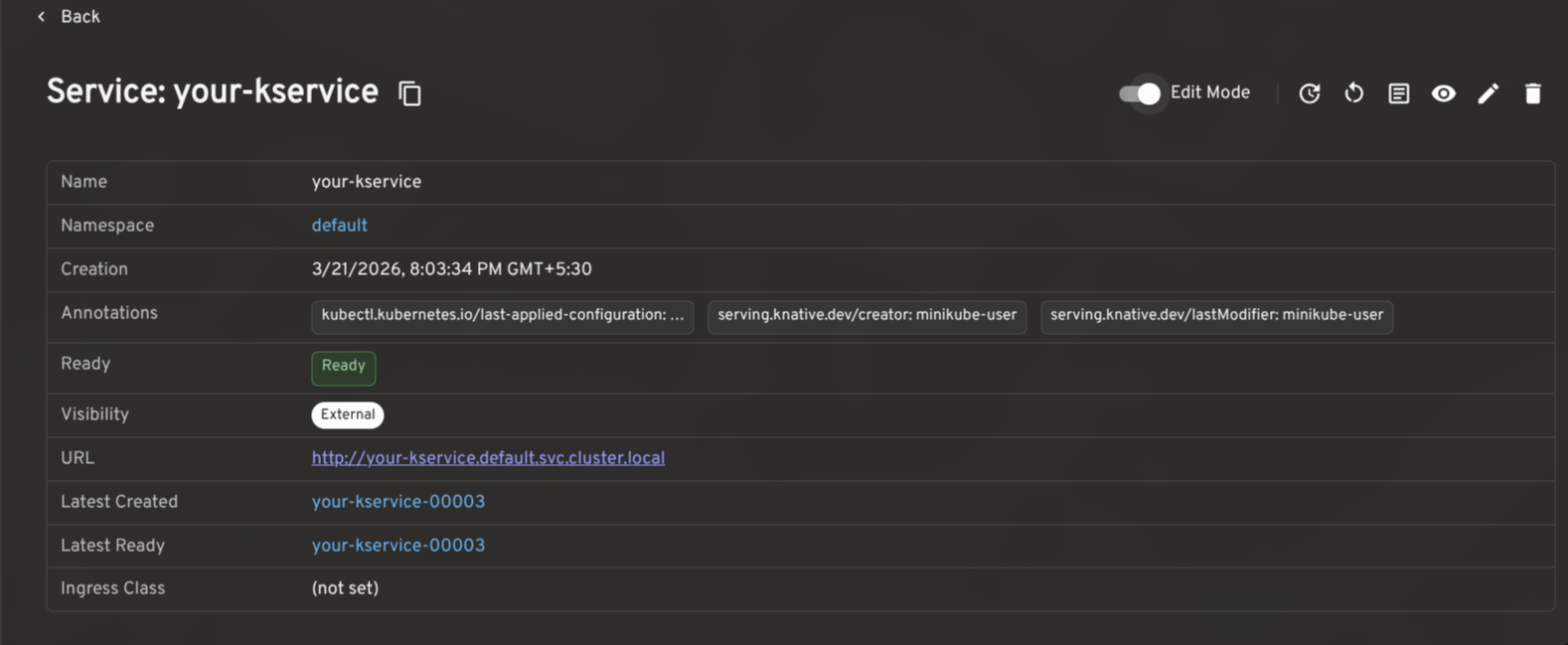This screenshot has height=645, width=1568.
Task: Click the Visibility row label
Action: tap(95, 414)
